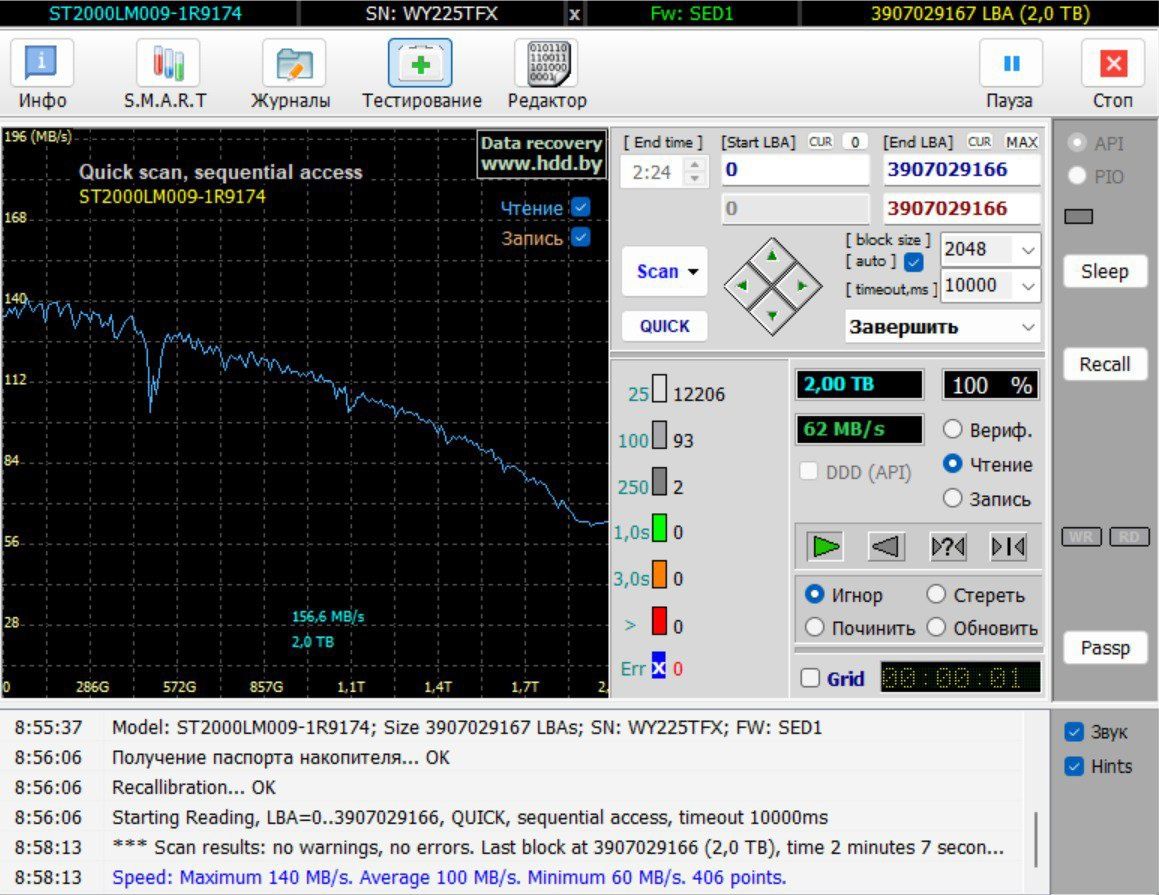Click the Sleep button

pyautogui.click(x=1105, y=271)
